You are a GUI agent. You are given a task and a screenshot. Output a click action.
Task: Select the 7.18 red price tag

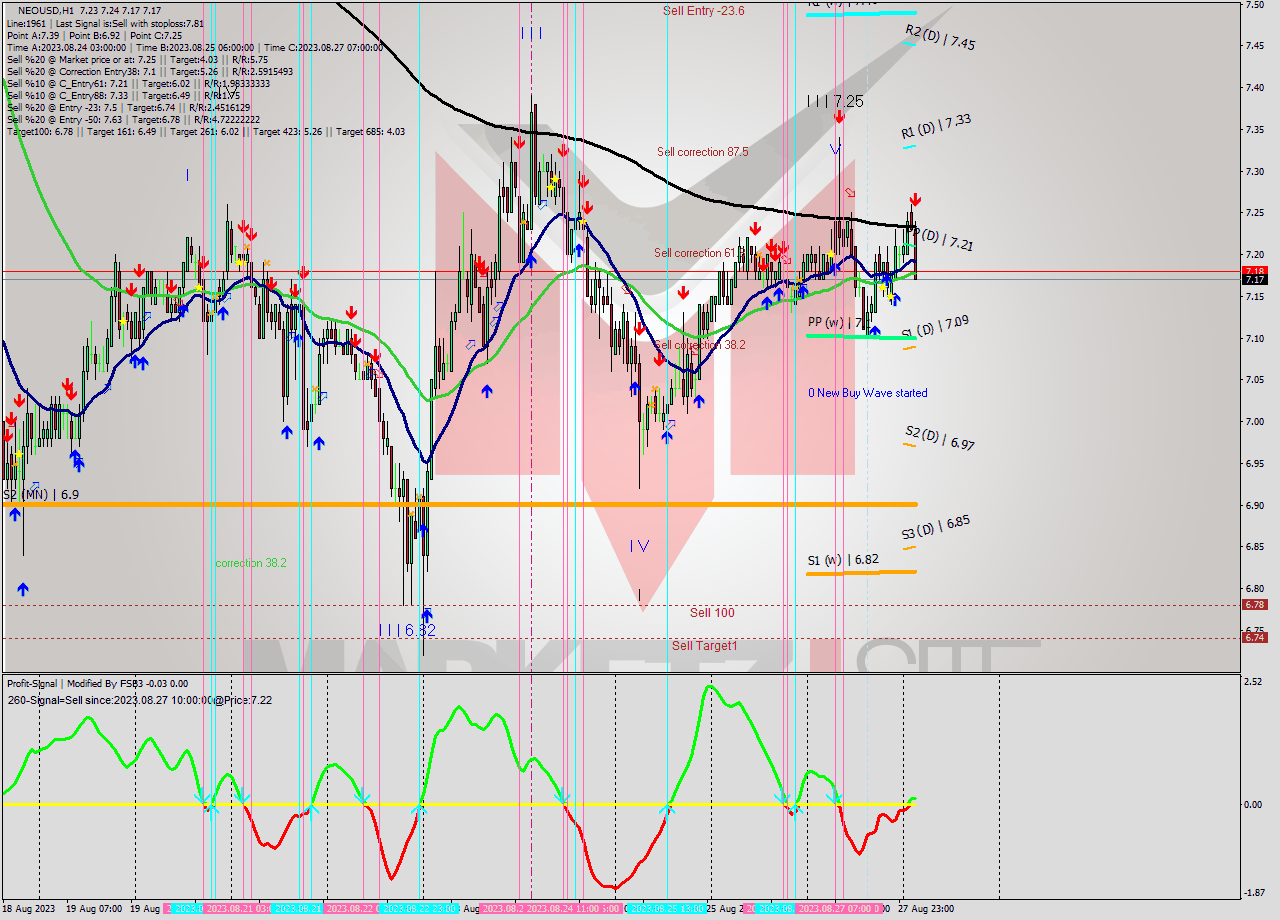tap(1254, 271)
